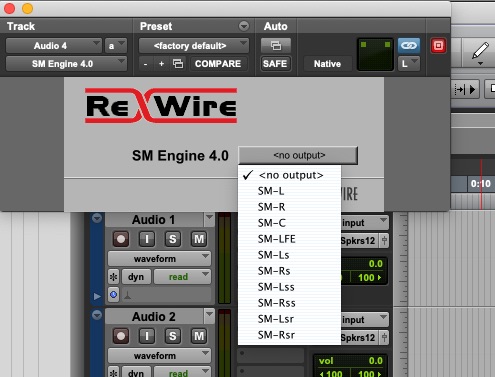Select the Pencil tool in toolbar

click(480, 52)
